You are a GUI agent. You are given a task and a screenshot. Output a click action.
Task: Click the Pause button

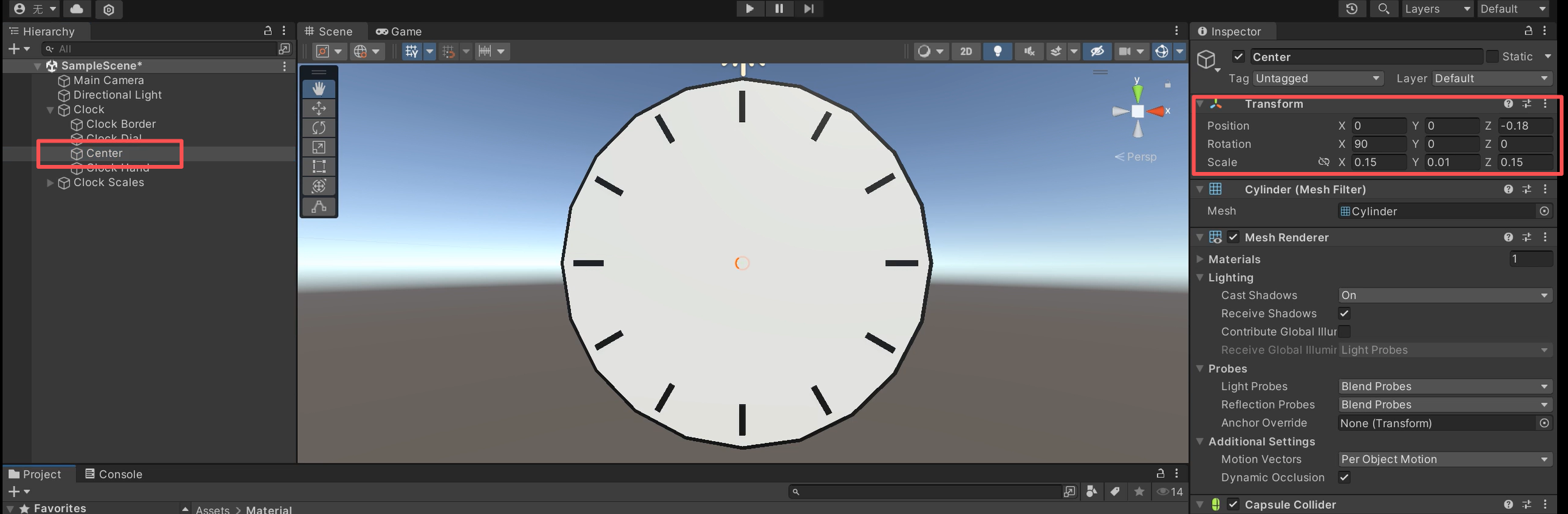(779, 9)
